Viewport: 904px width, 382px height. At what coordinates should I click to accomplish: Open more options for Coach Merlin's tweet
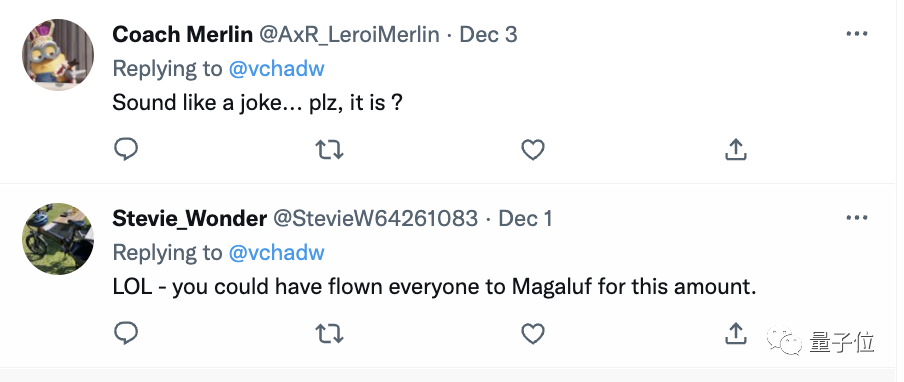click(x=857, y=34)
